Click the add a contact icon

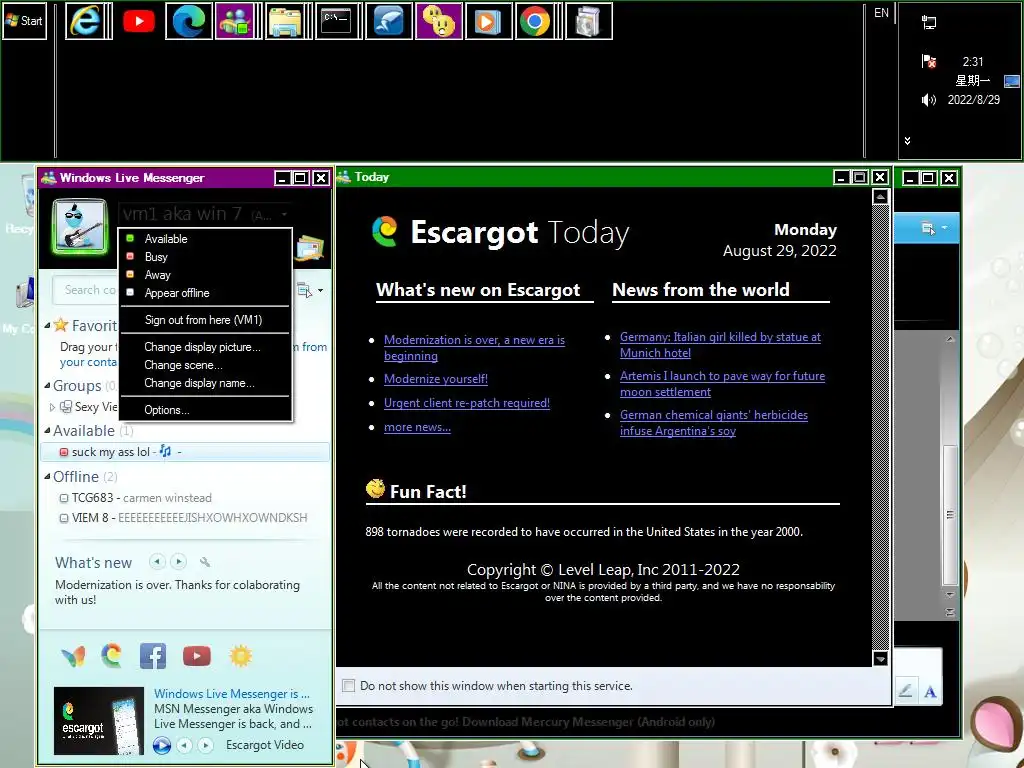click(x=304, y=291)
